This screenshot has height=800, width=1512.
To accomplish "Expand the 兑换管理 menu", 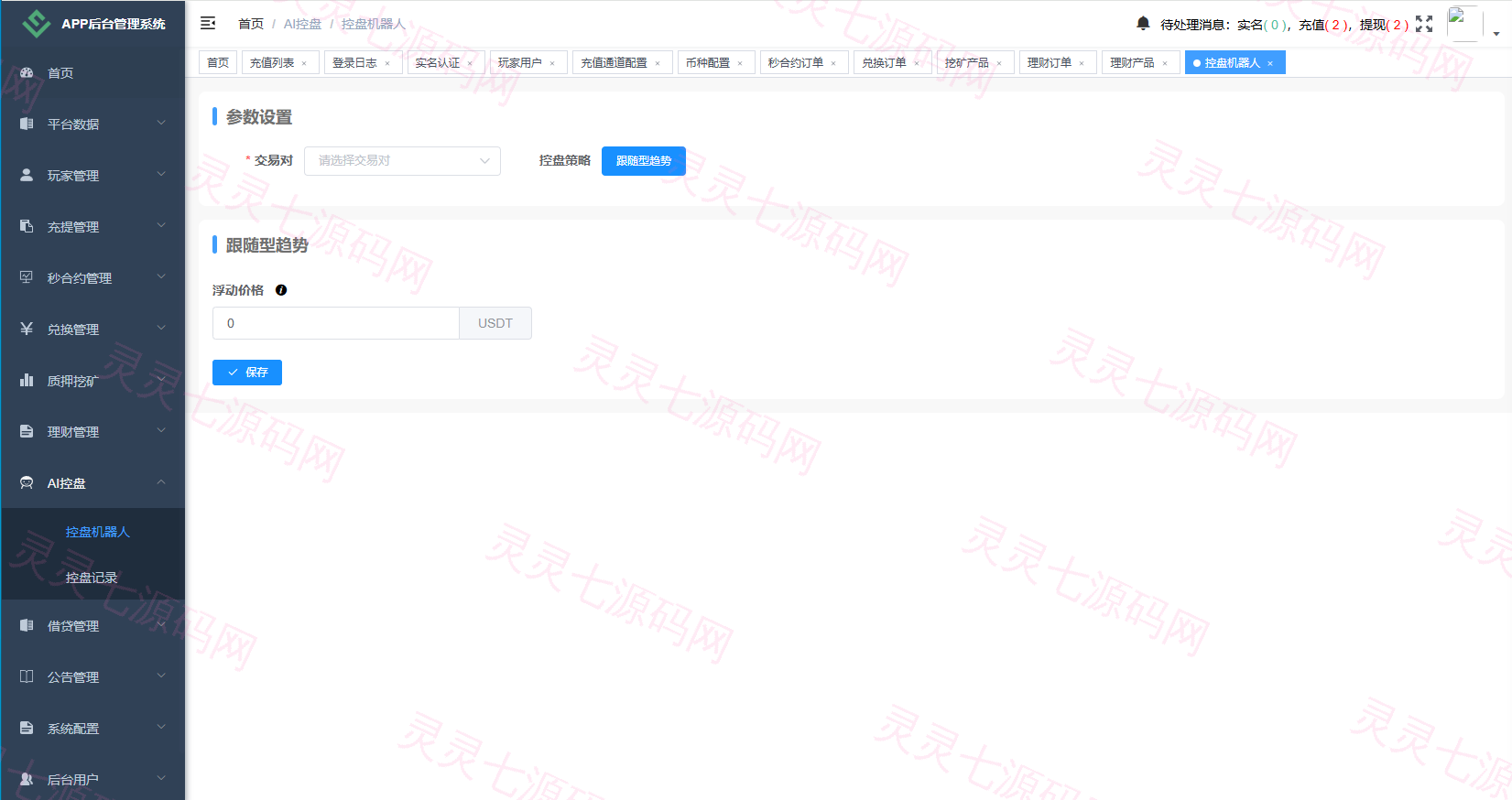I will click(92, 330).
